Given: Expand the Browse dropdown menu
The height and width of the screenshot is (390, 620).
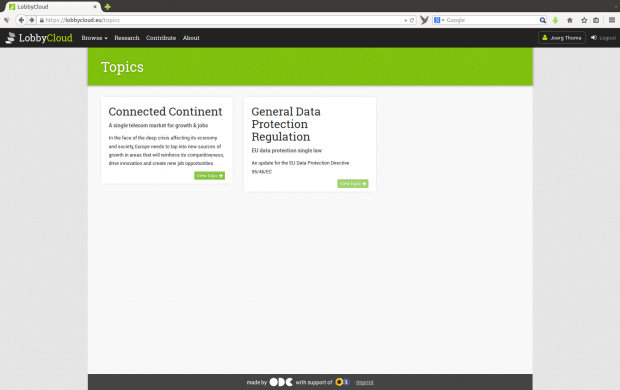Looking at the screenshot, I should coord(95,38).
